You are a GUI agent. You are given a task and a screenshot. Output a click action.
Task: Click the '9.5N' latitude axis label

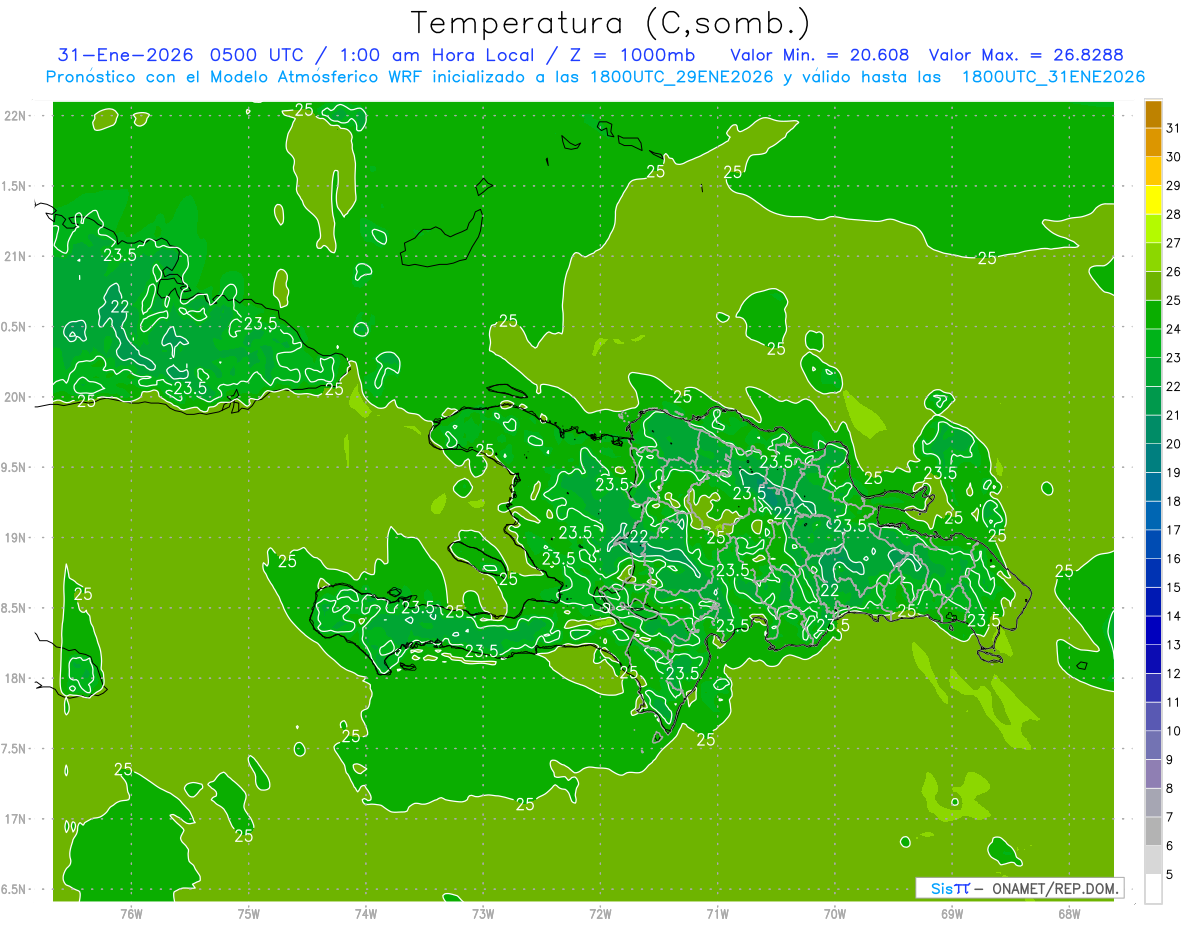coord(15,467)
